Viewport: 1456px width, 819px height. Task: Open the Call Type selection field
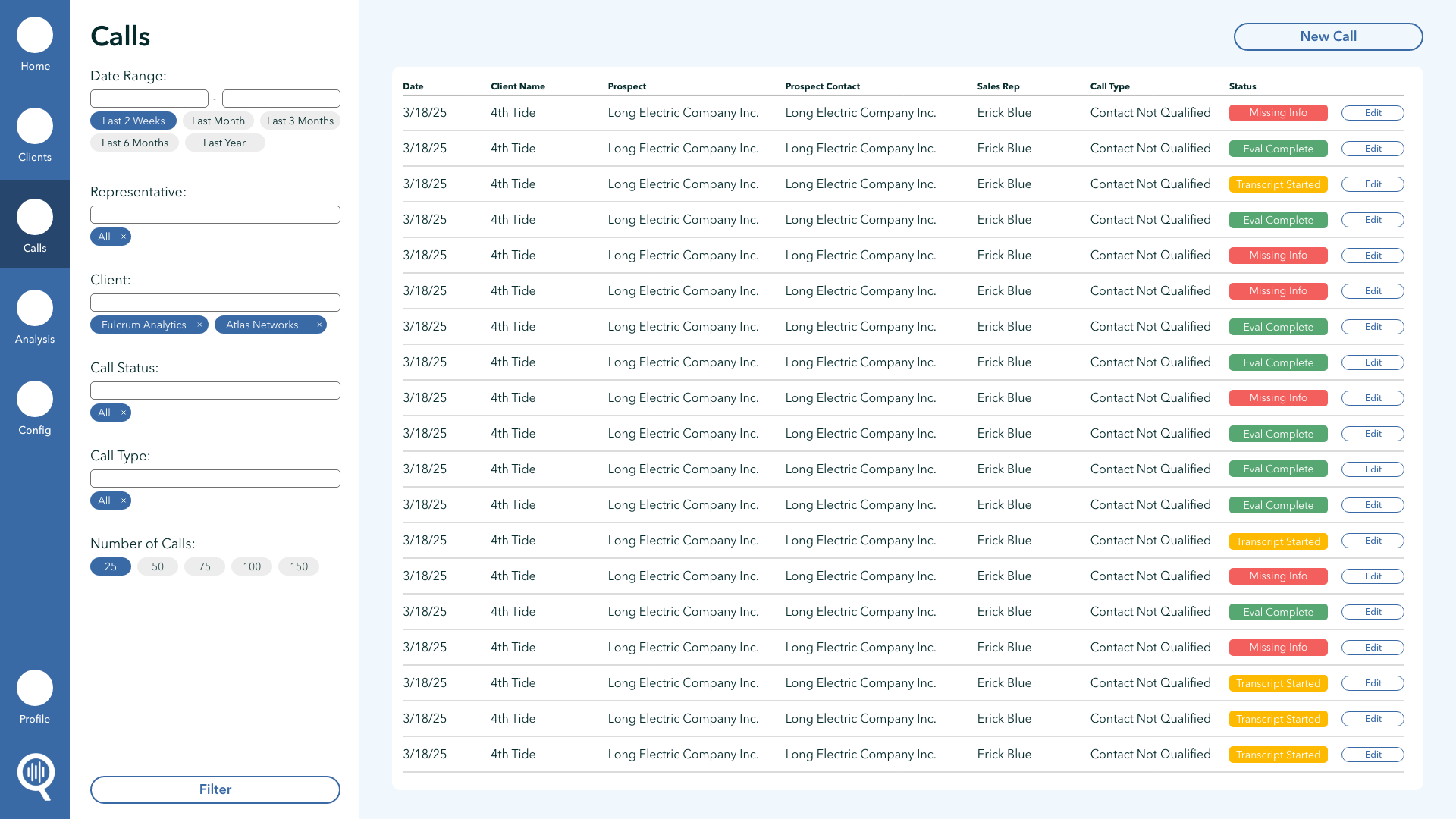click(x=215, y=479)
